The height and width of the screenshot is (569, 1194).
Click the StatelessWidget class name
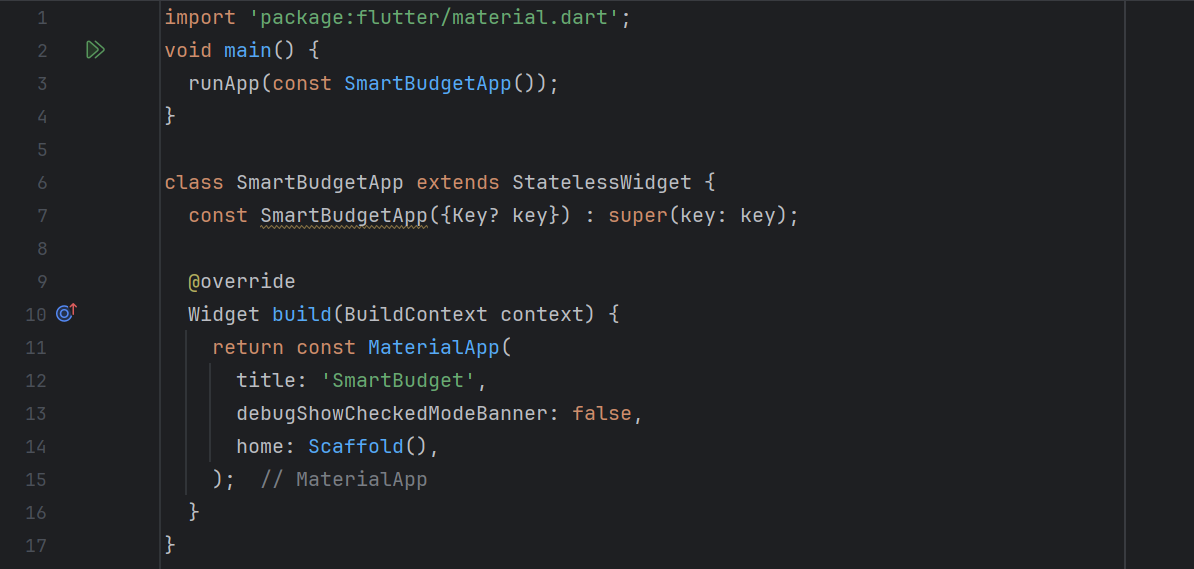coord(602,183)
